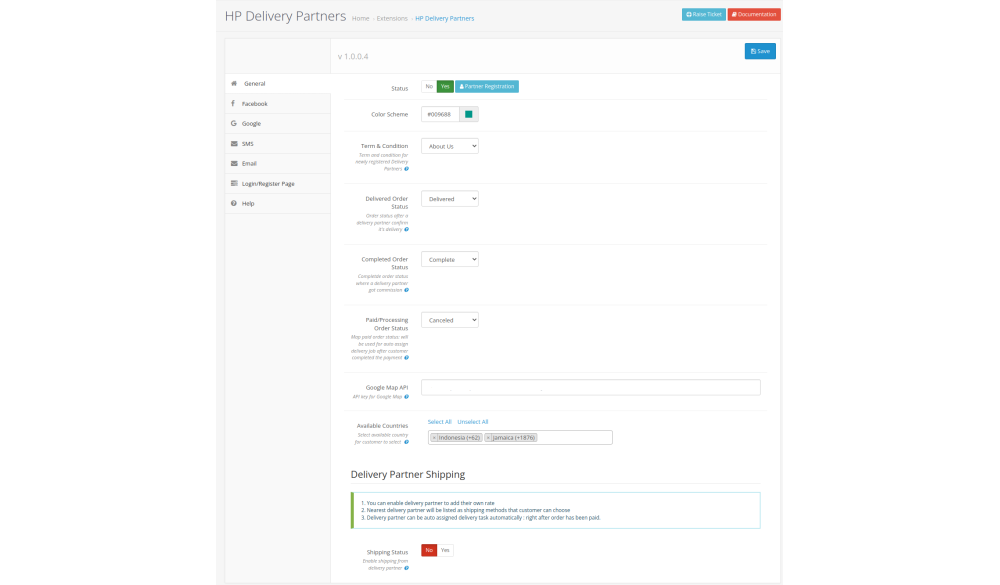Click the Google Map API help icon

pos(406,397)
